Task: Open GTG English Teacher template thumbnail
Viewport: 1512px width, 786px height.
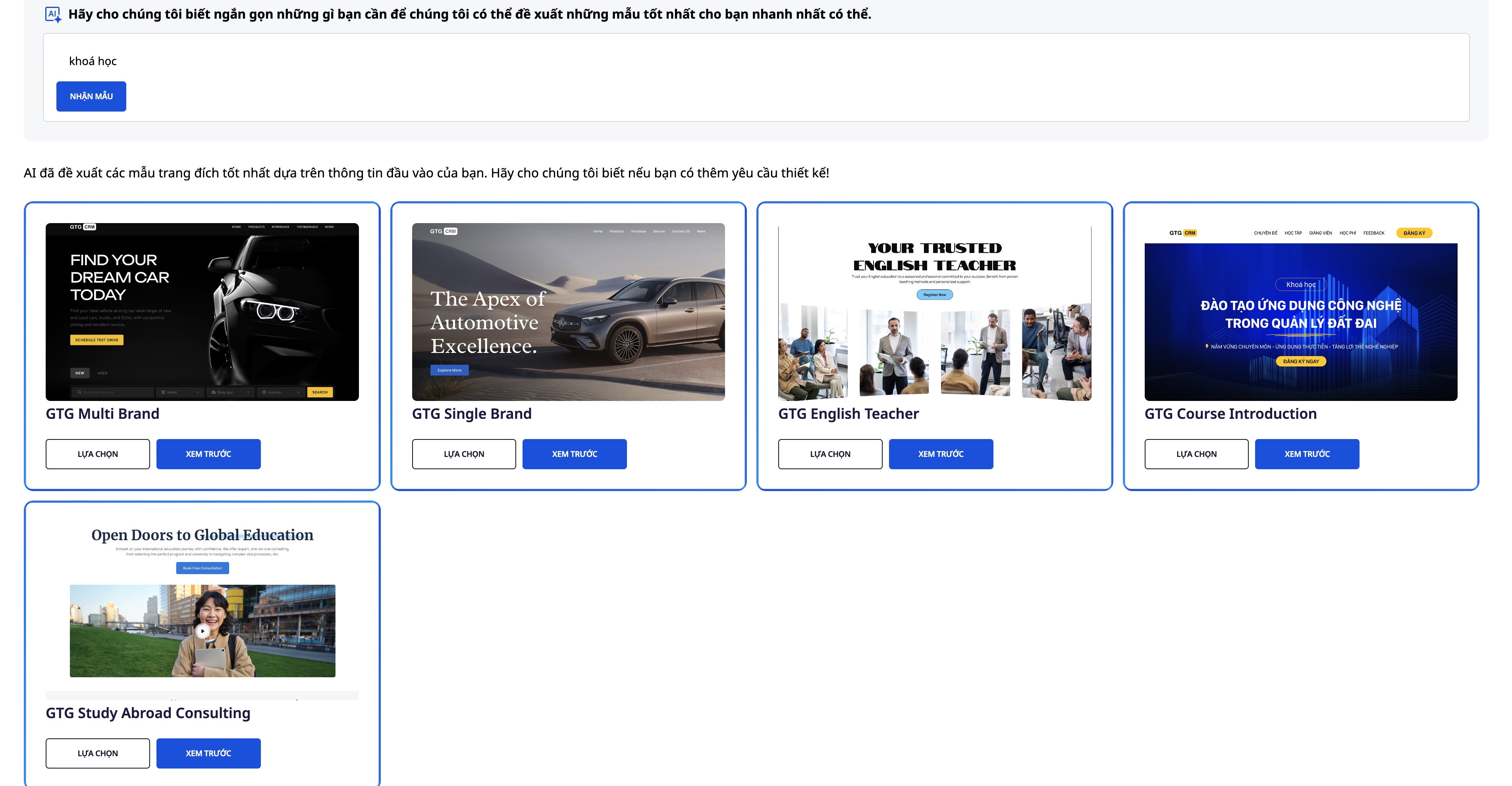Action: coord(934,312)
